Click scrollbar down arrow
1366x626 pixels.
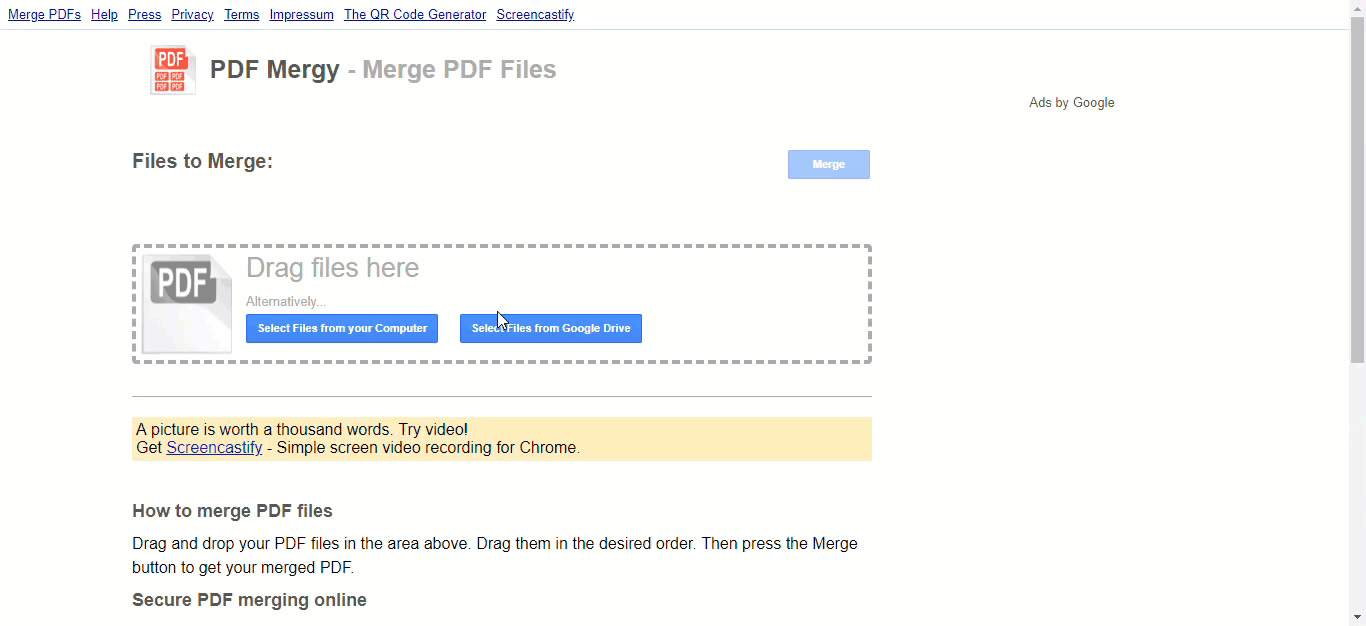1357,617
